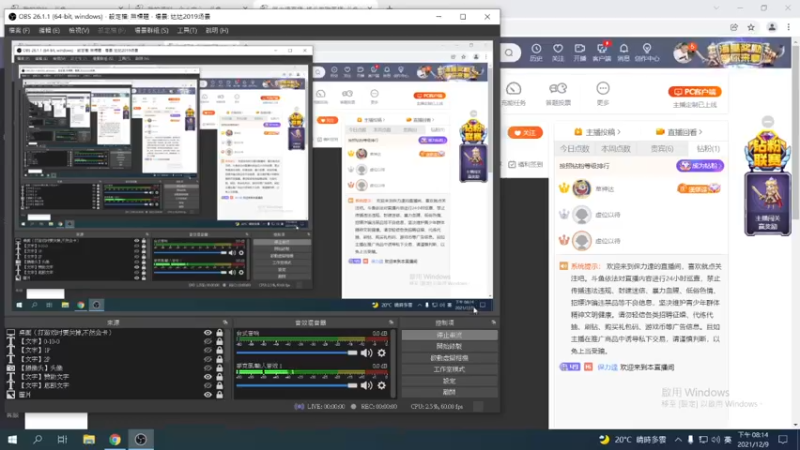The image size is (800, 450).
Task: Open the browser three-dot menu
Action: pos(789,28)
